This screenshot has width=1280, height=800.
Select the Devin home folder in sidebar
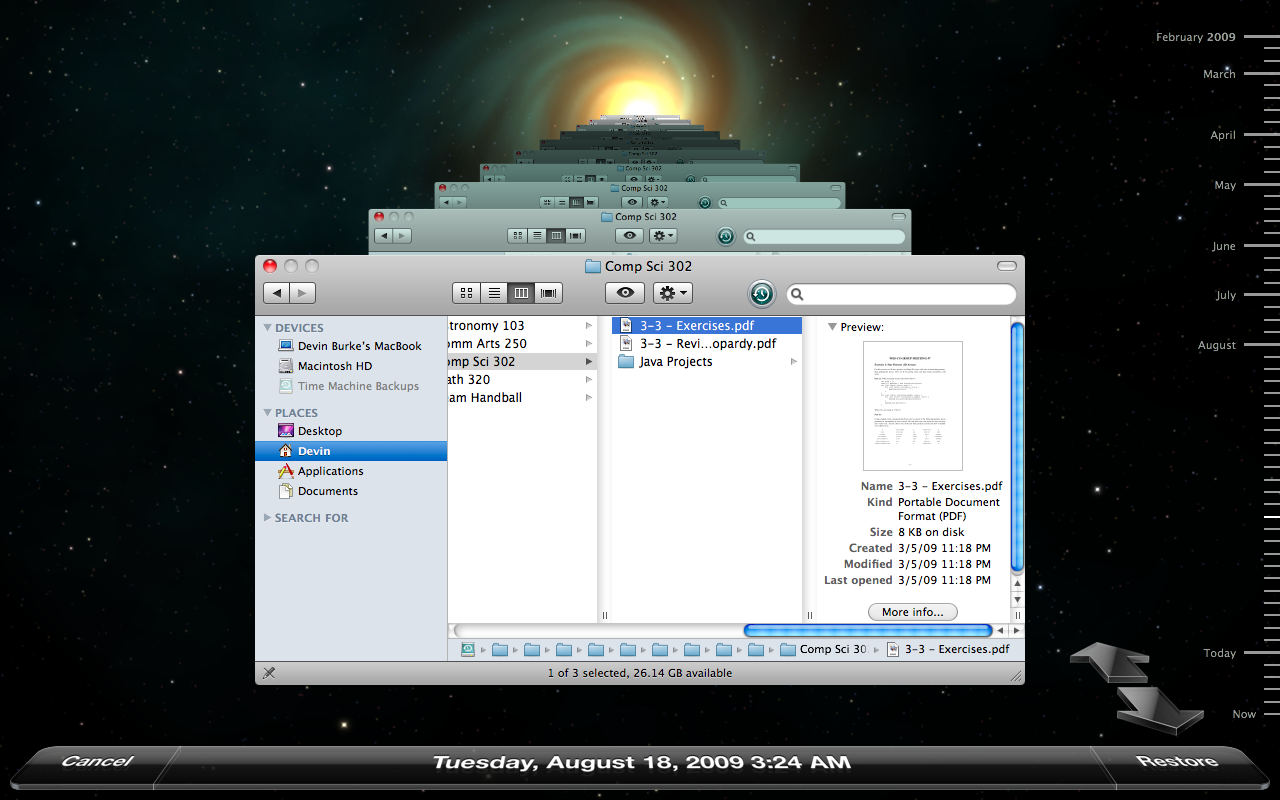click(351, 451)
